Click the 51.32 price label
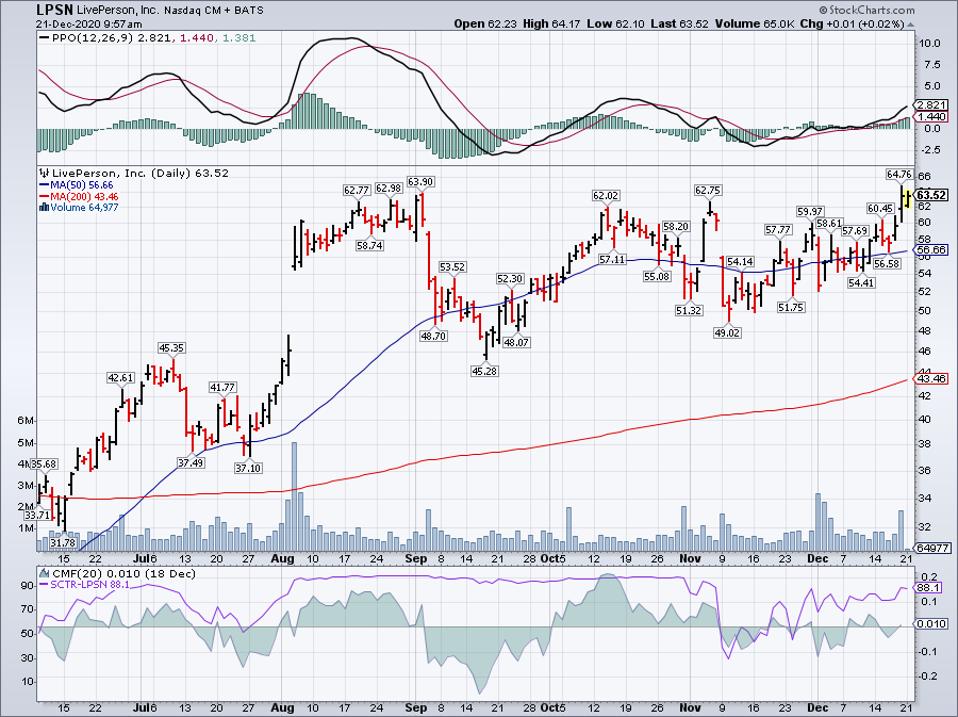Screen dimensions: 958x717 (689, 310)
